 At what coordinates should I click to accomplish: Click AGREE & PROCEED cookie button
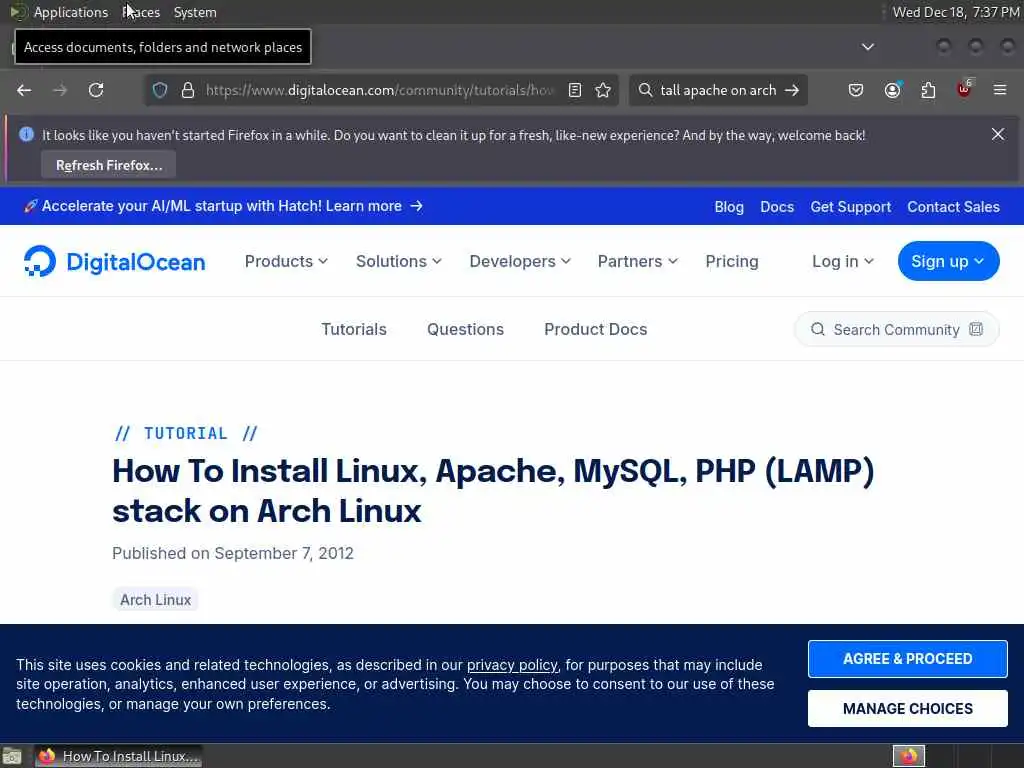tap(907, 658)
